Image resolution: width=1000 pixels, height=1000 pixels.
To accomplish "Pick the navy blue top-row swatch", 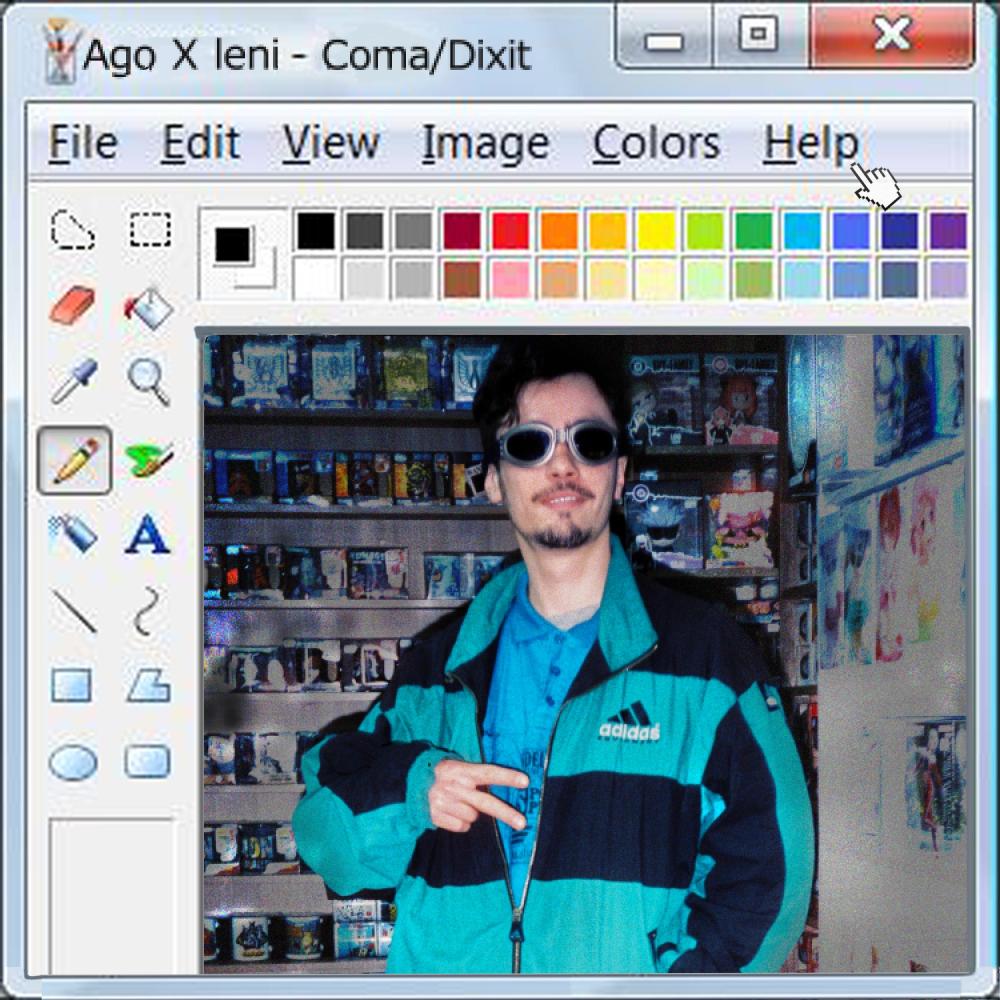I will (900, 230).
